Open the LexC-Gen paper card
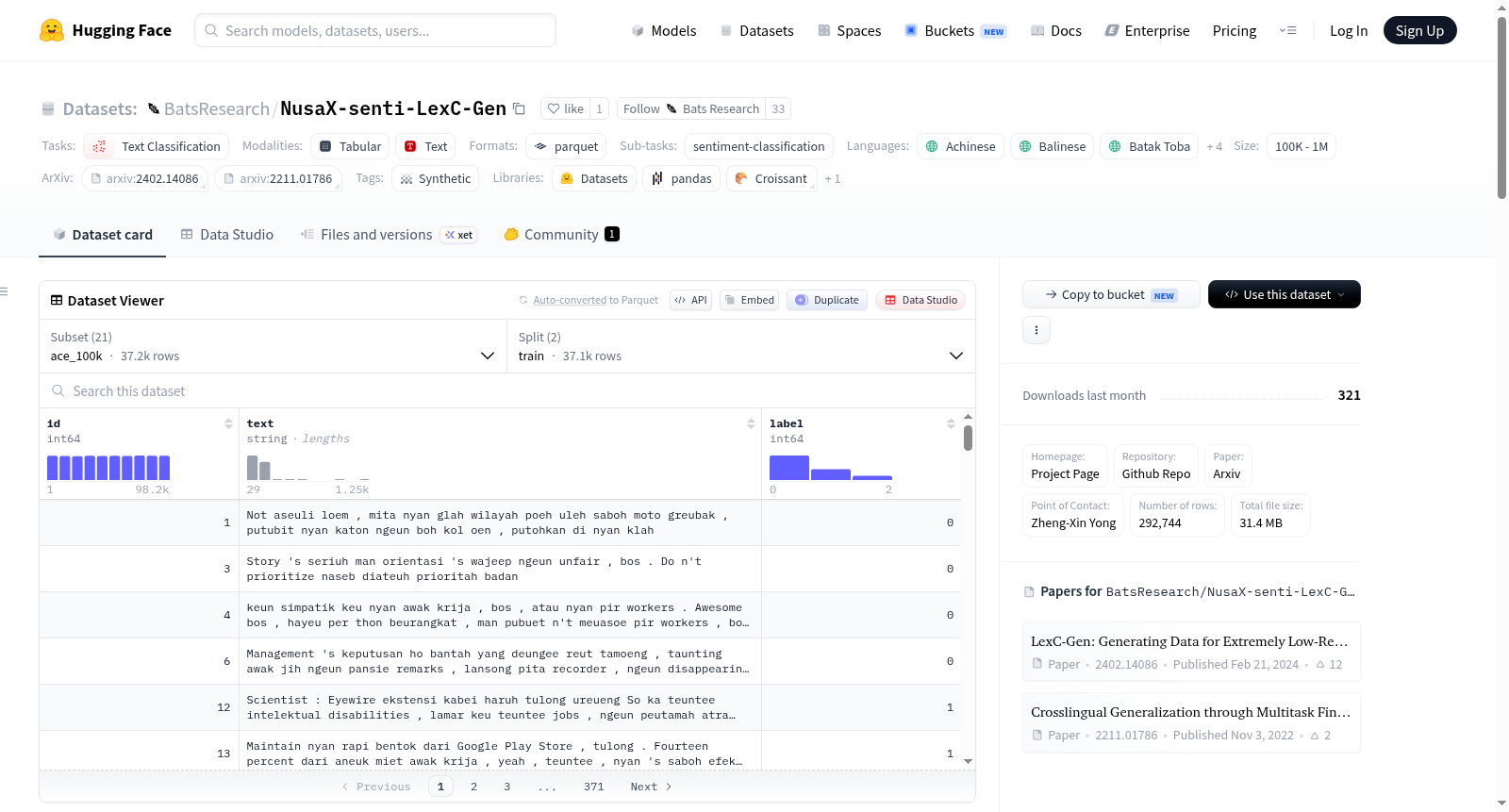 pyautogui.click(x=1191, y=652)
